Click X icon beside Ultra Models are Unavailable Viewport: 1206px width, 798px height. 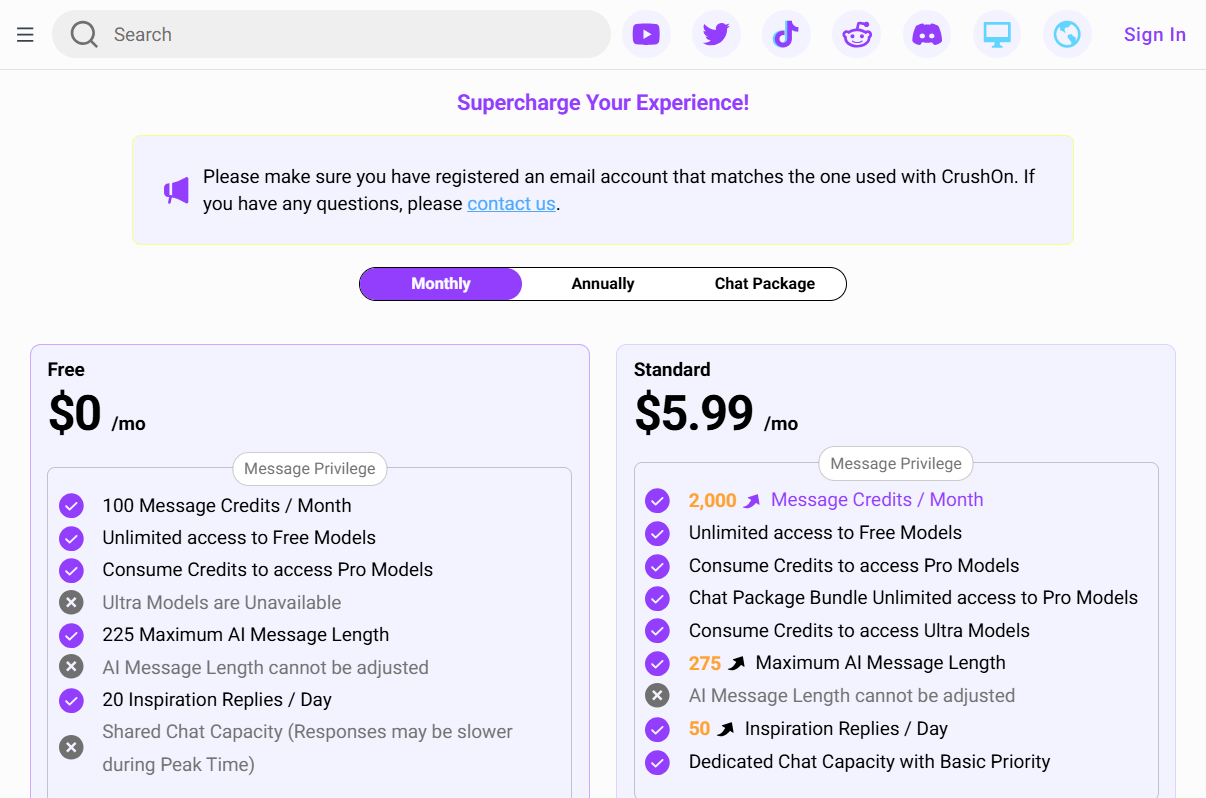(71, 603)
